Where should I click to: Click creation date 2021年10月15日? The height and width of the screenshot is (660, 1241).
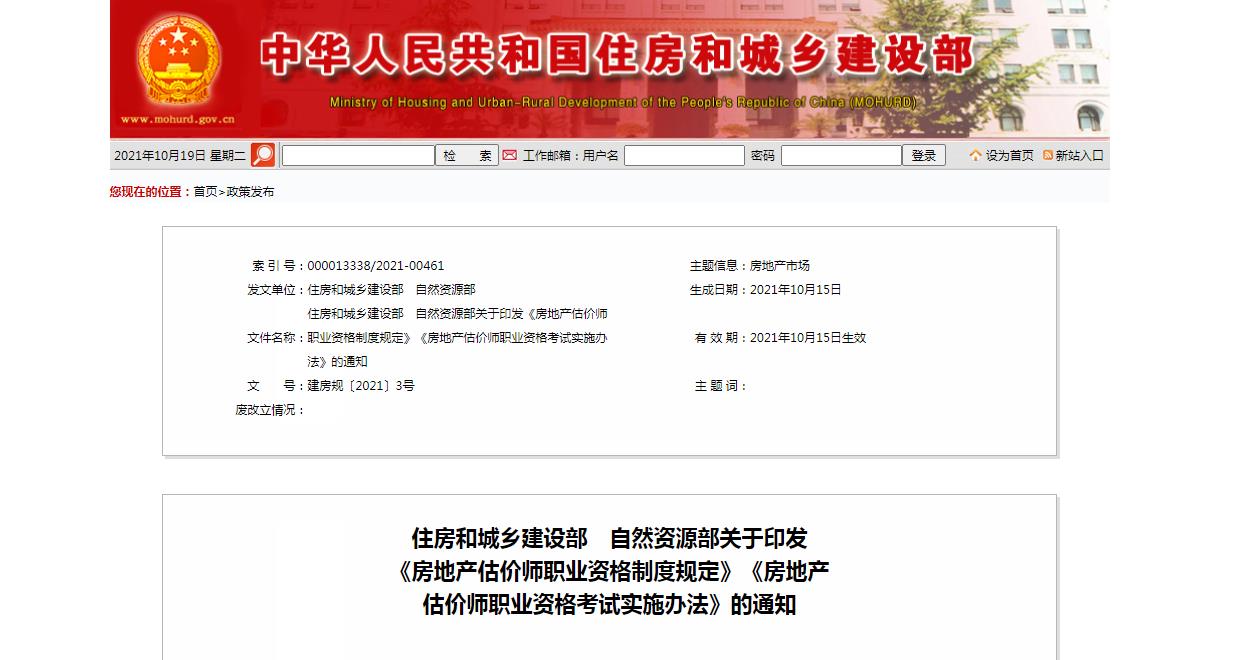tap(796, 290)
